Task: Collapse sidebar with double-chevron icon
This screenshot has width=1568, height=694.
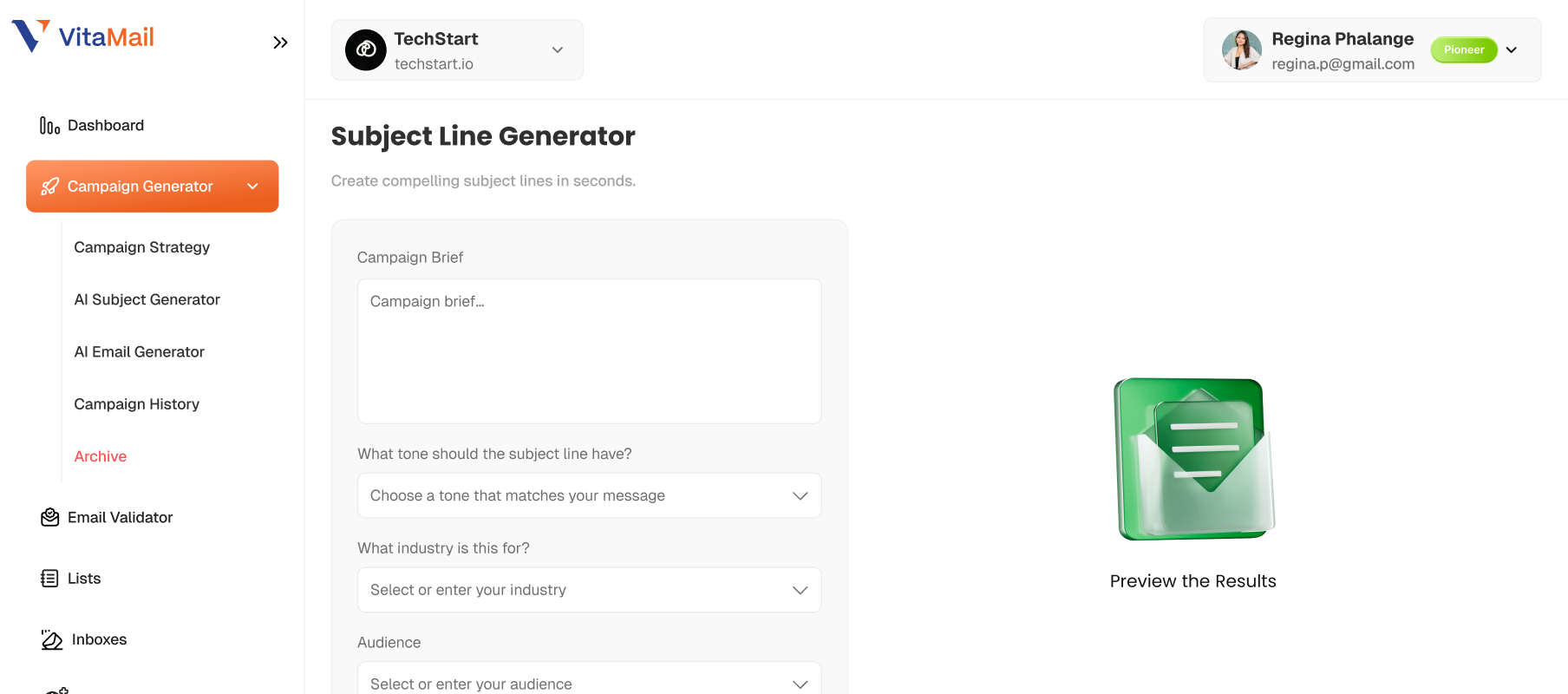Action: coord(280,43)
